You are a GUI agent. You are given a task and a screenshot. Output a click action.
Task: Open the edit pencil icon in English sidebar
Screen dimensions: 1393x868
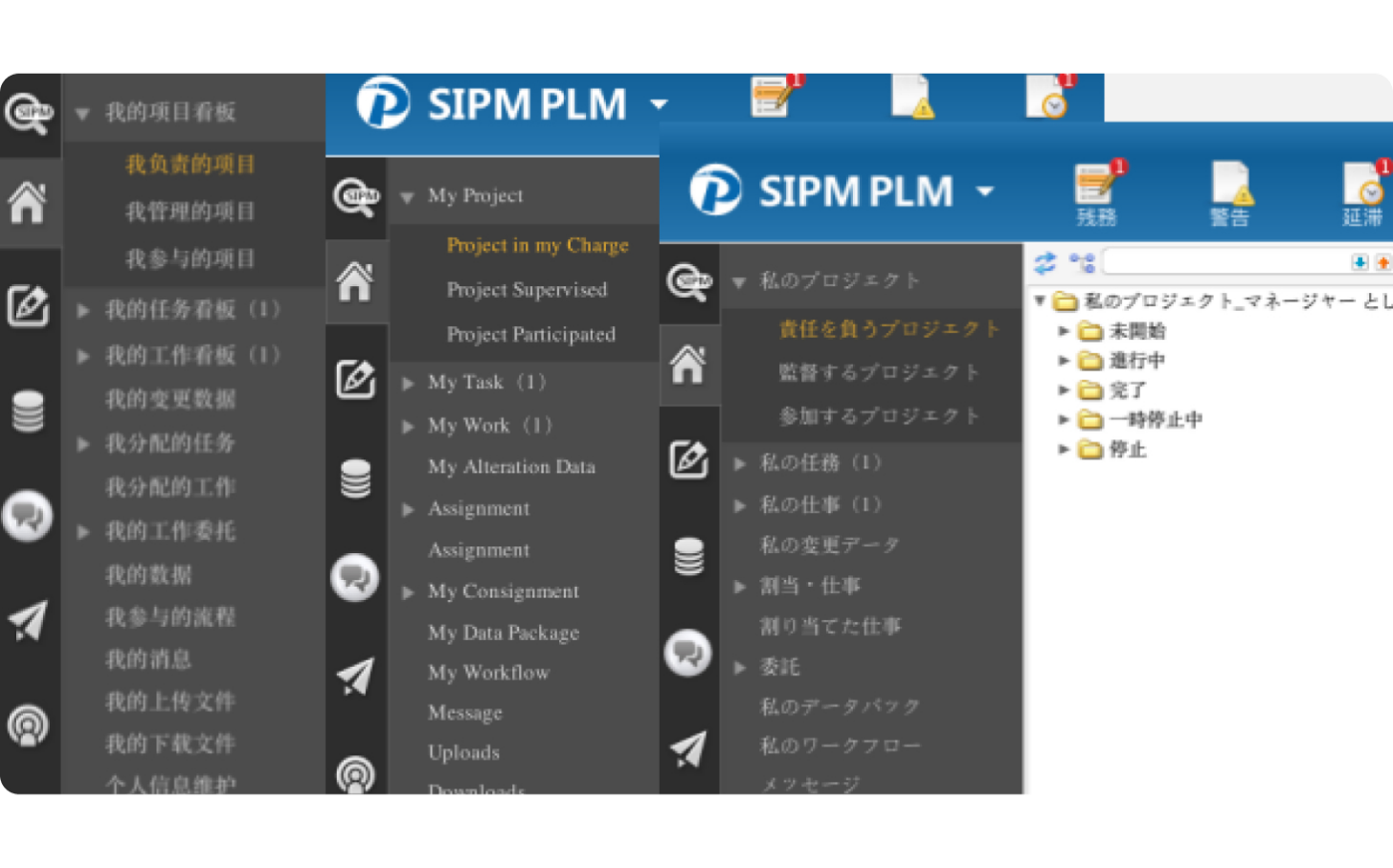(x=355, y=379)
